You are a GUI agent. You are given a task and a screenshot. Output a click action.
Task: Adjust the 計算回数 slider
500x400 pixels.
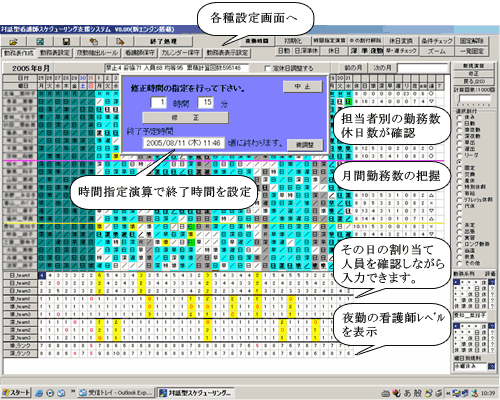point(475,100)
